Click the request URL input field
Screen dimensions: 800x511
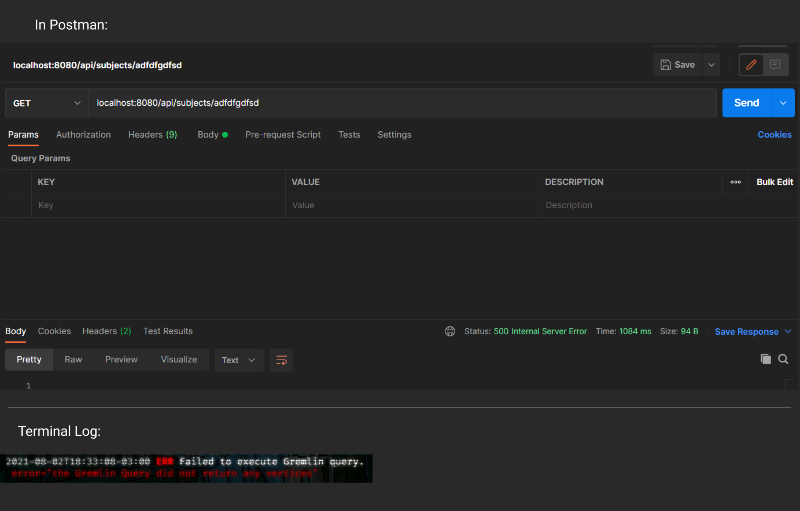click(x=403, y=103)
